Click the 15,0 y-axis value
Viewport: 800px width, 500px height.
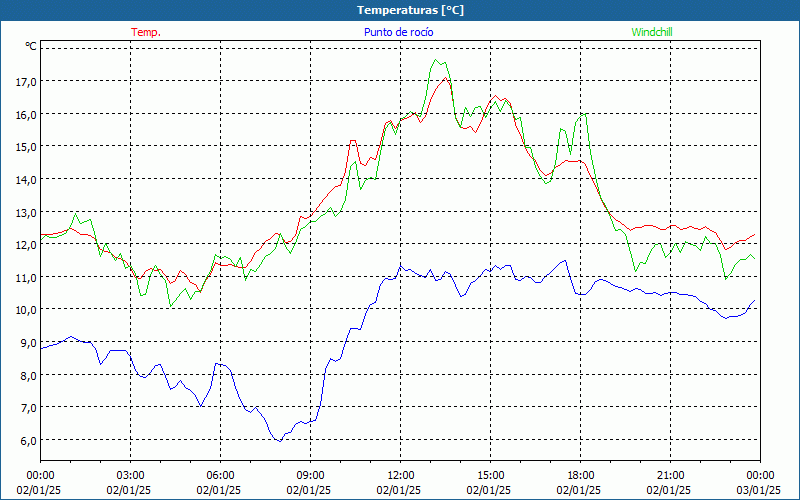26,147
